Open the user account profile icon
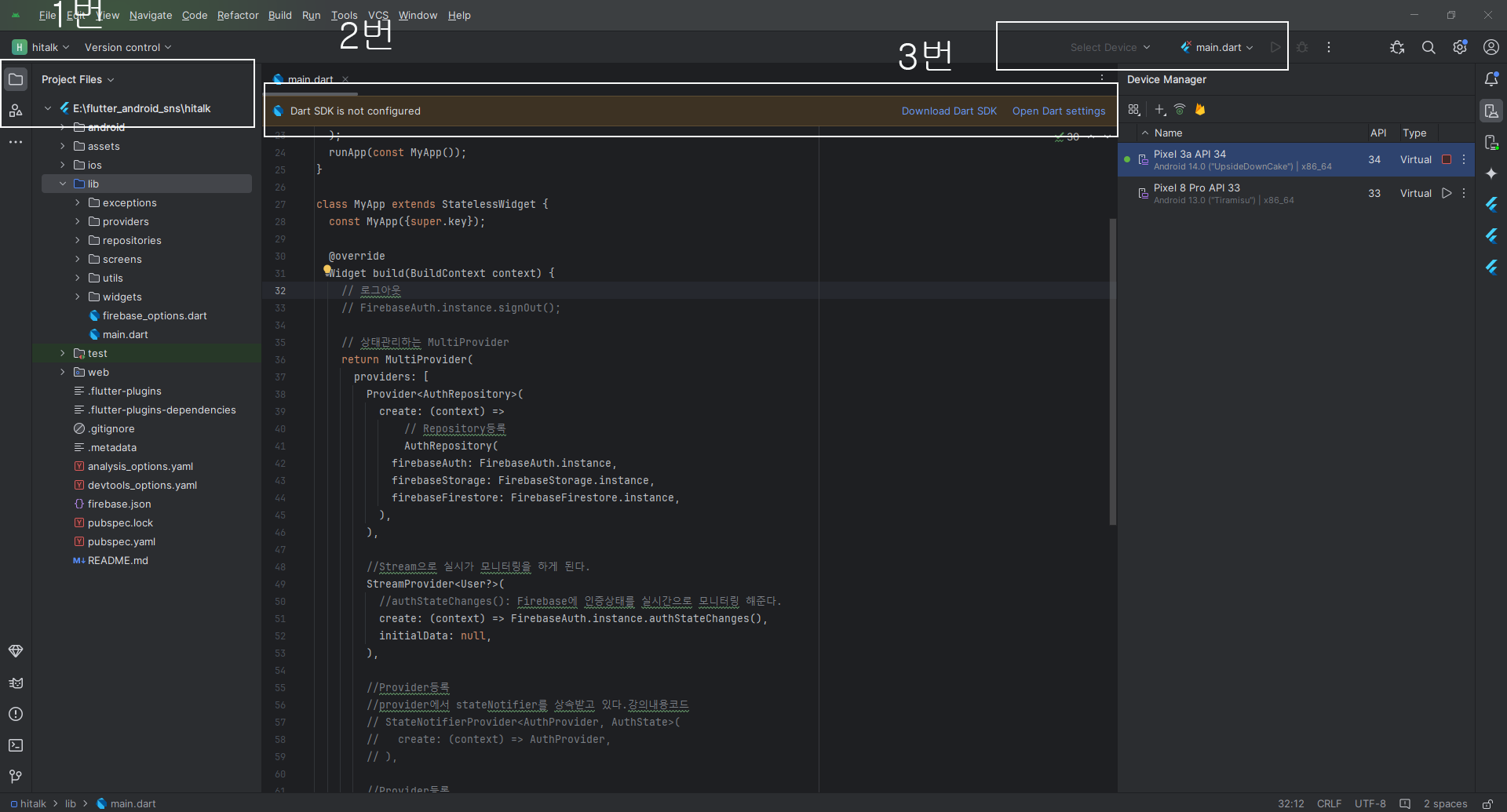Image resolution: width=1507 pixels, height=812 pixels. click(x=1491, y=47)
